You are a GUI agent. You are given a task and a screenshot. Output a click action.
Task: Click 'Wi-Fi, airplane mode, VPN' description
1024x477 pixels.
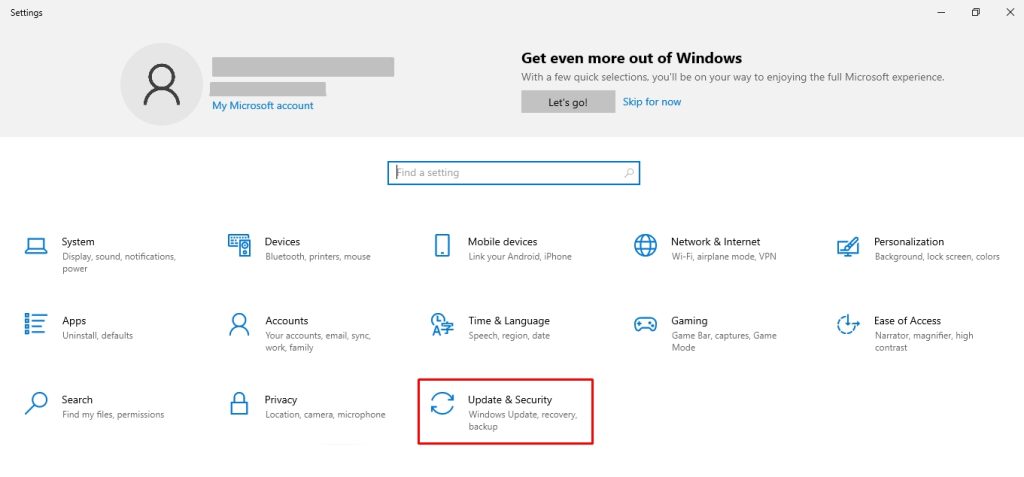coord(724,257)
